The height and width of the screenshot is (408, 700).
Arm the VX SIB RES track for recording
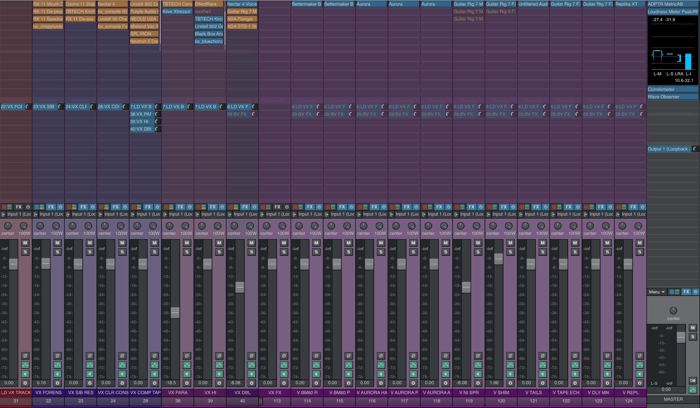[x=69, y=207]
